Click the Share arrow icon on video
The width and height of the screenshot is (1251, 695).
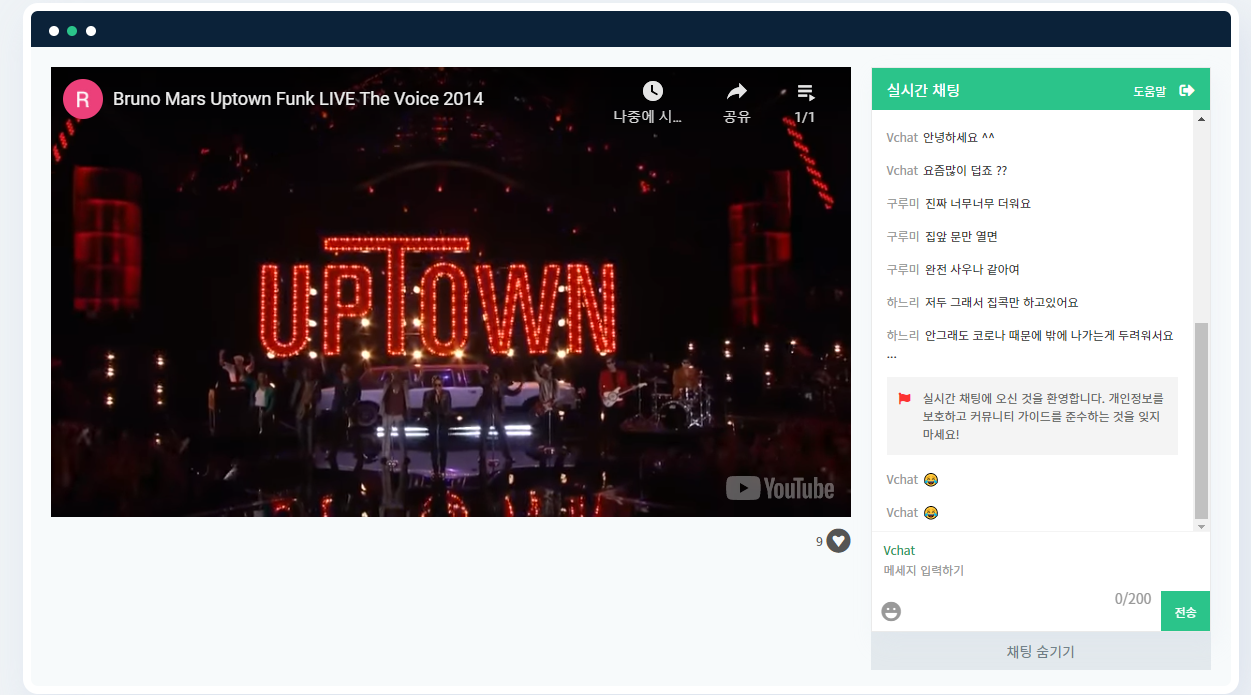pos(737,92)
